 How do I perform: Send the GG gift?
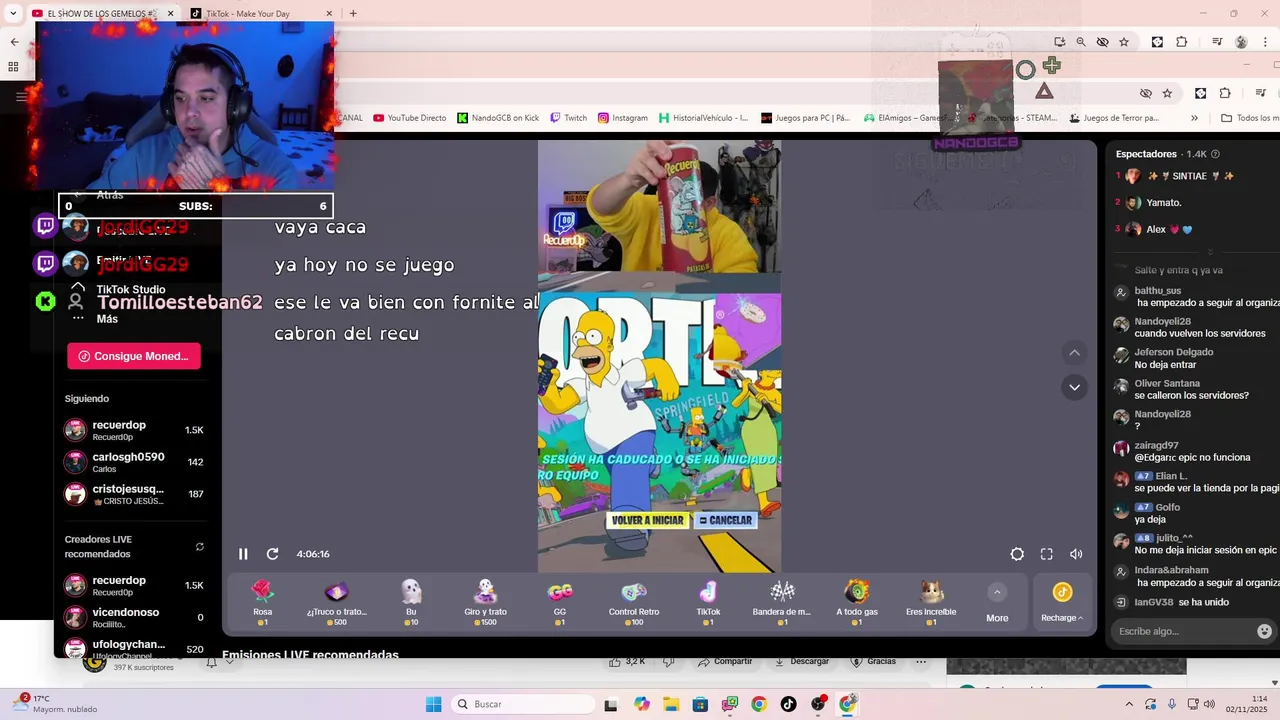[x=560, y=602]
